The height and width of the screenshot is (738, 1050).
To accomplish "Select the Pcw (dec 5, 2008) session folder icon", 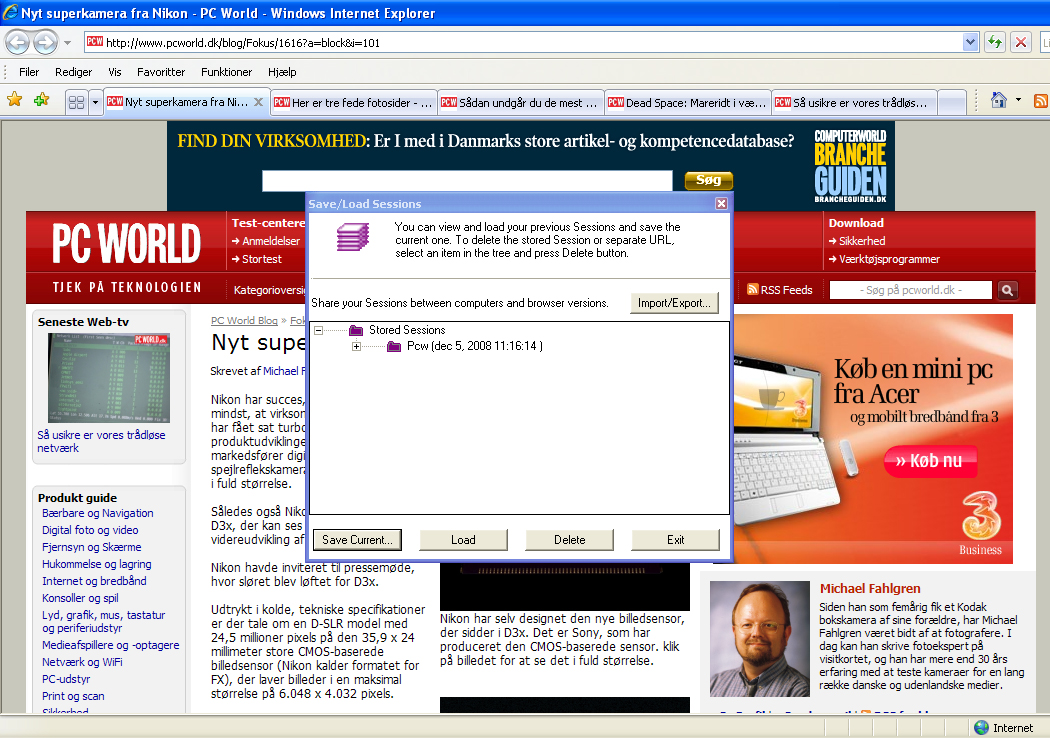I will pos(394,346).
